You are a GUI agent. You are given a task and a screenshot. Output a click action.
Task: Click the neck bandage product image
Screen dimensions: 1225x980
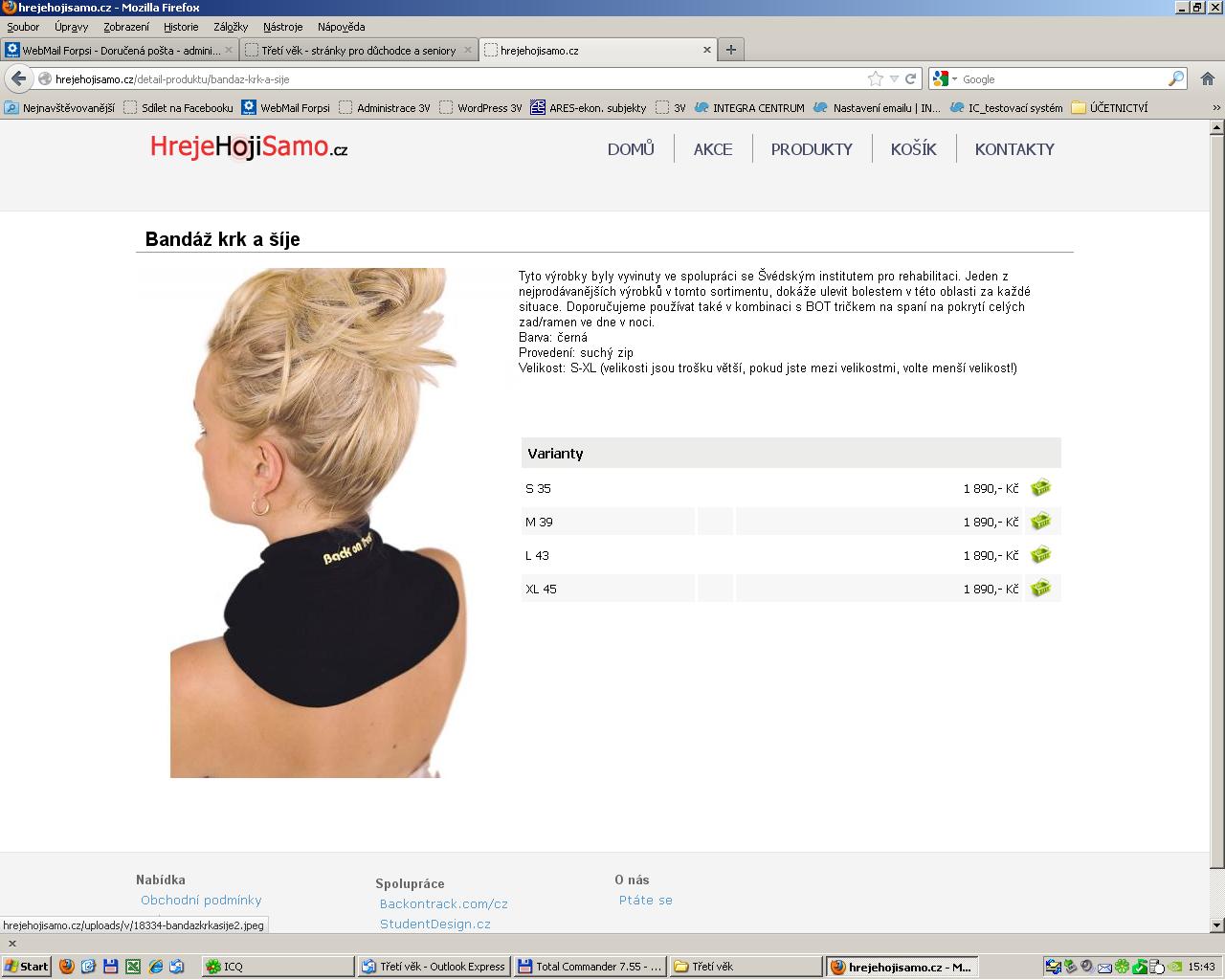318,523
